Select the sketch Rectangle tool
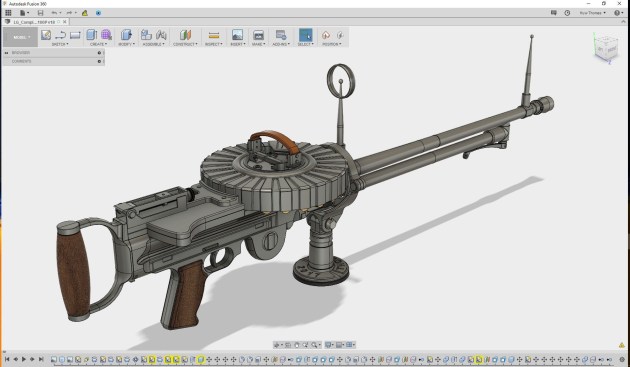This screenshot has width=630, height=367. (x=75, y=35)
